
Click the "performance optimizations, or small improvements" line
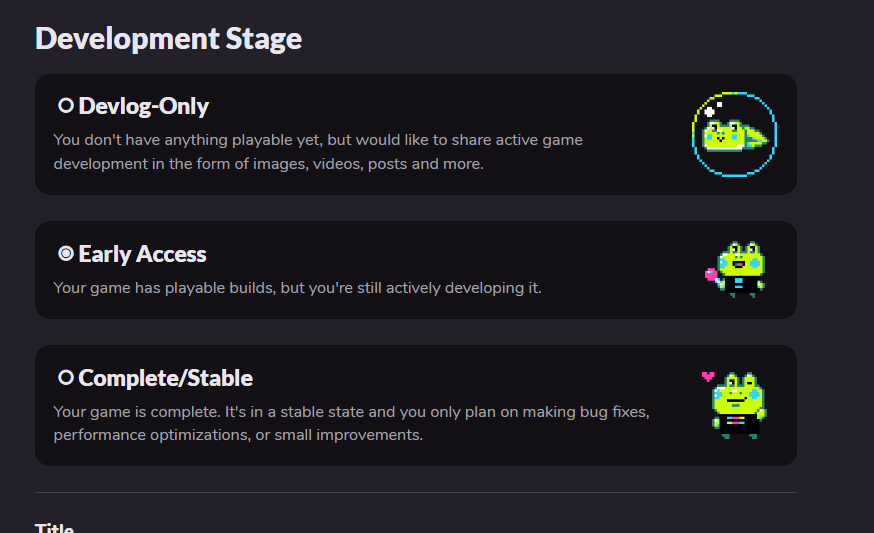pos(238,435)
